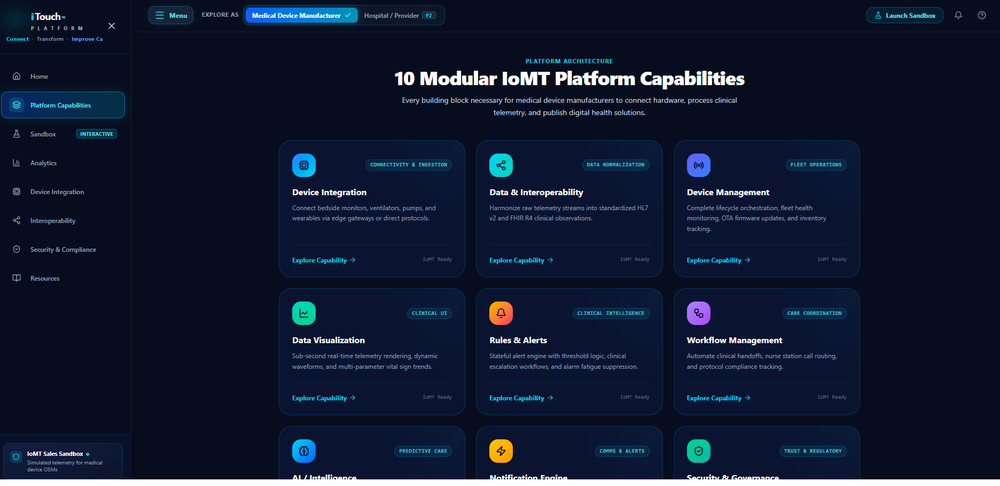This screenshot has height=486, width=1000.
Task: Click the IoMT Sales Sandbox shield icon
Action: 16,457
